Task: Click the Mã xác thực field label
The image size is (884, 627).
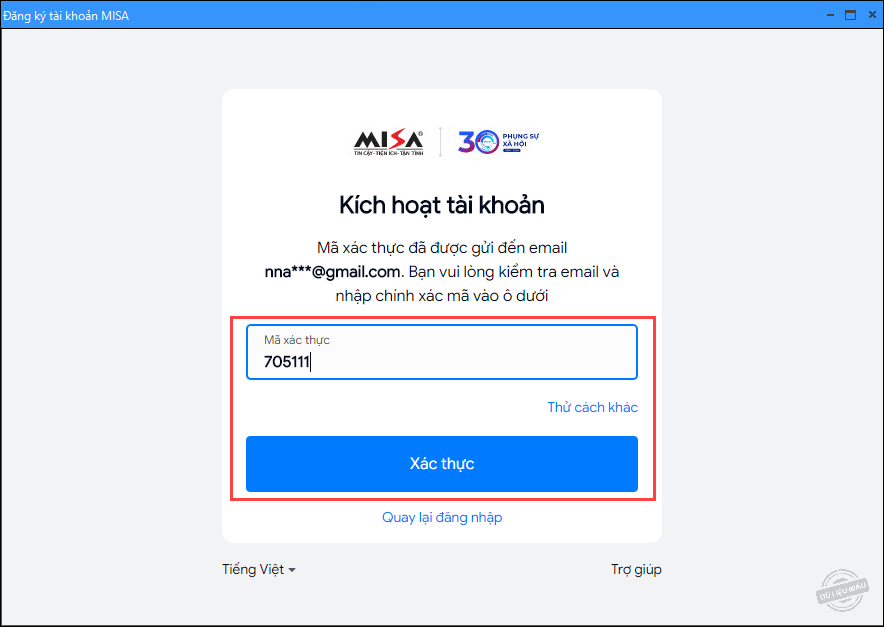Action: [x=297, y=340]
